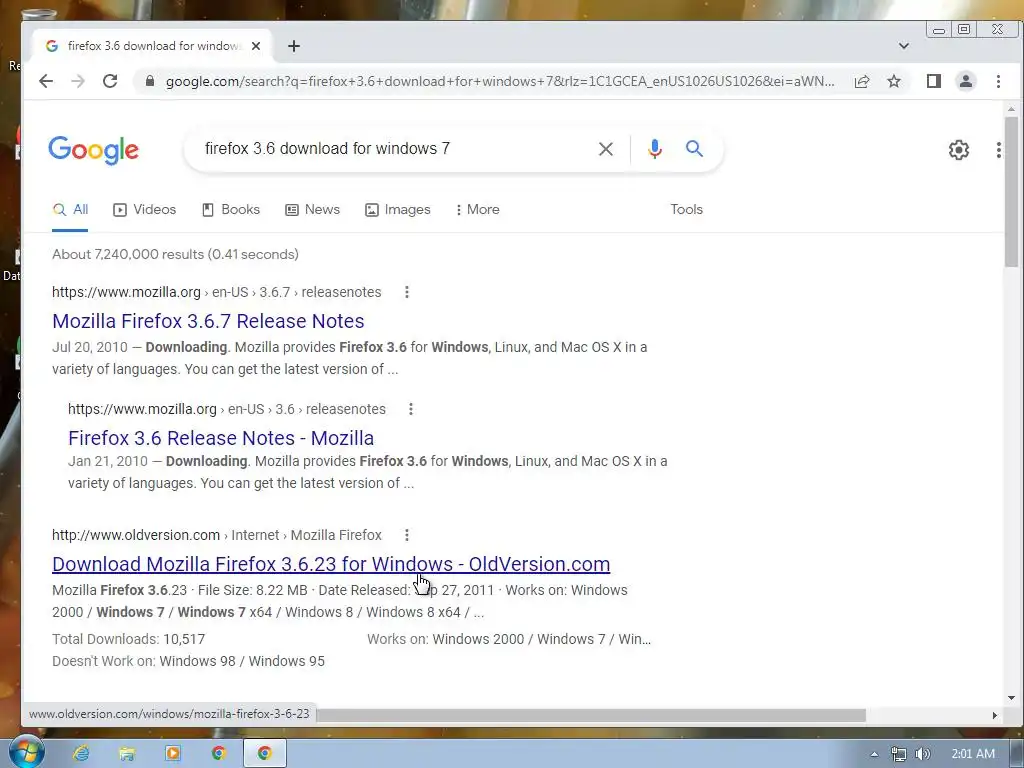Image resolution: width=1024 pixels, height=768 pixels.
Task: Open options for the 3.6 releasenotes result
Action: click(x=411, y=409)
